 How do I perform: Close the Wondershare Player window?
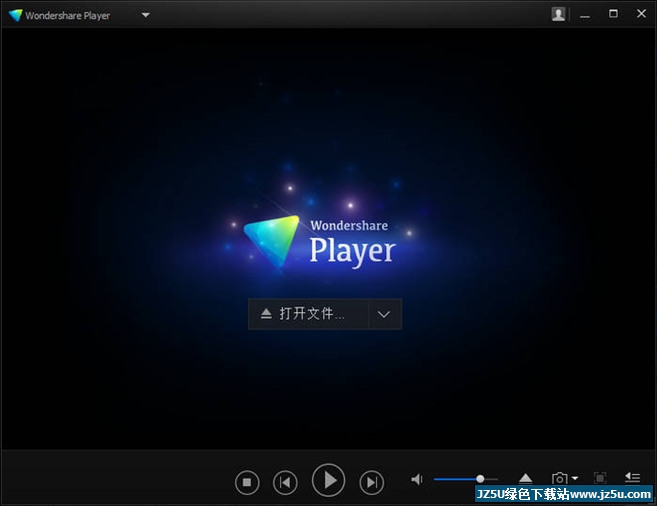pos(641,14)
